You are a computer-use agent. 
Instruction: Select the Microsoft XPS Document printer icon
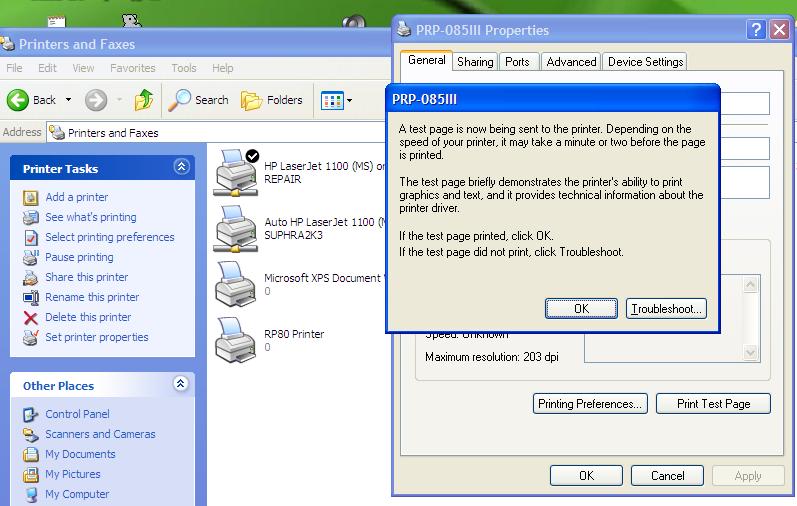235,284
